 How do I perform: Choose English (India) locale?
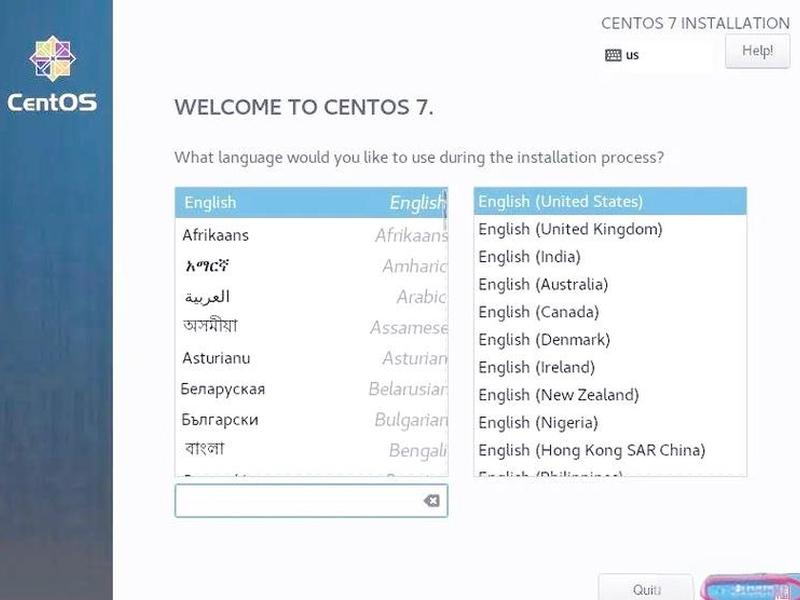coord(610,257)
